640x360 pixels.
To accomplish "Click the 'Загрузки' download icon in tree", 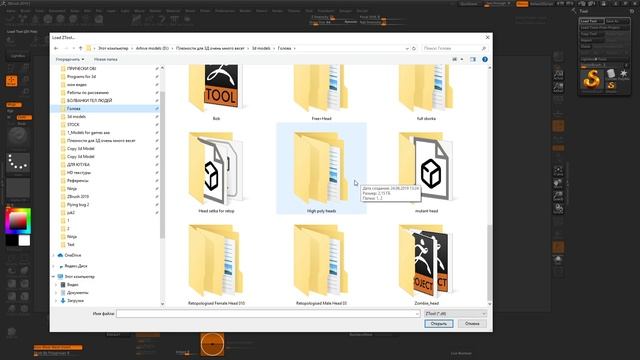I will 63,301.
